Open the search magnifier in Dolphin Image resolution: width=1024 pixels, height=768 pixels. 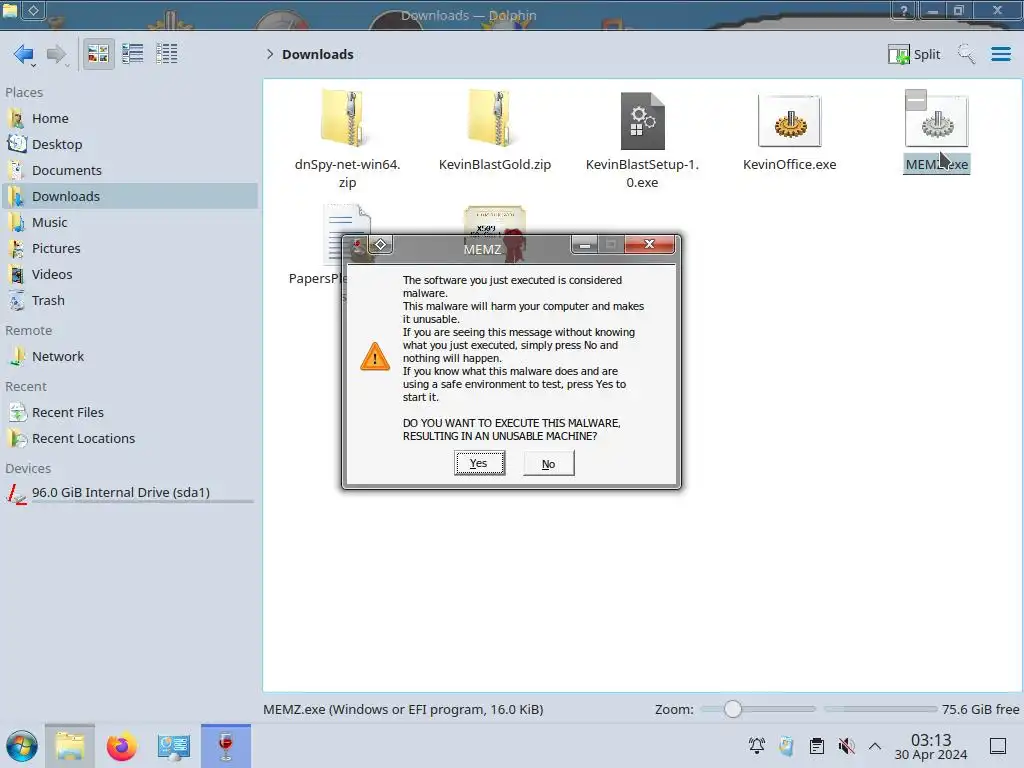tap(966, 54)
